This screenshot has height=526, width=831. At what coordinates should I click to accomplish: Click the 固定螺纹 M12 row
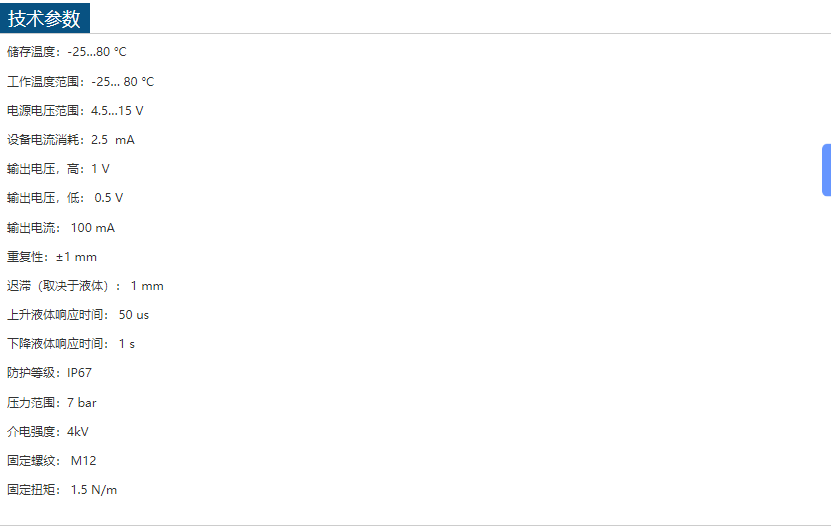tap(52, 460)
